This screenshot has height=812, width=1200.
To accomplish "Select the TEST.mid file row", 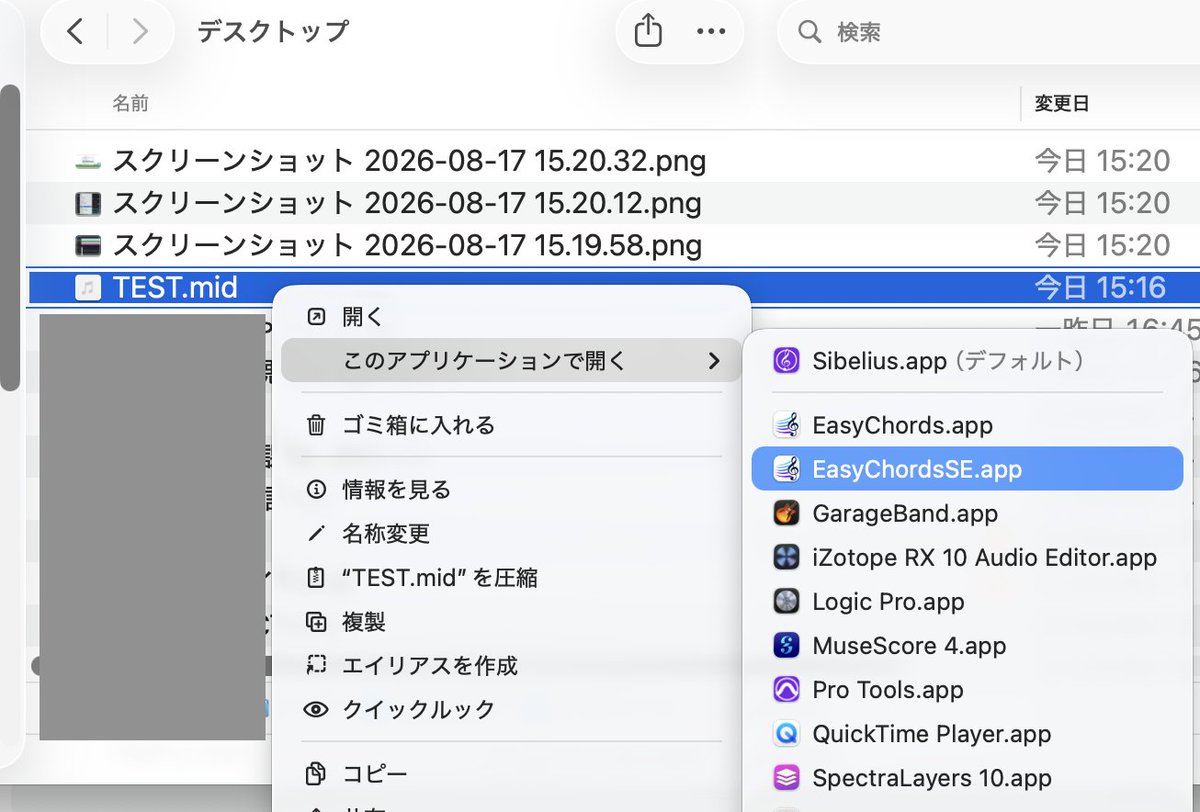I will coord(614,288).
